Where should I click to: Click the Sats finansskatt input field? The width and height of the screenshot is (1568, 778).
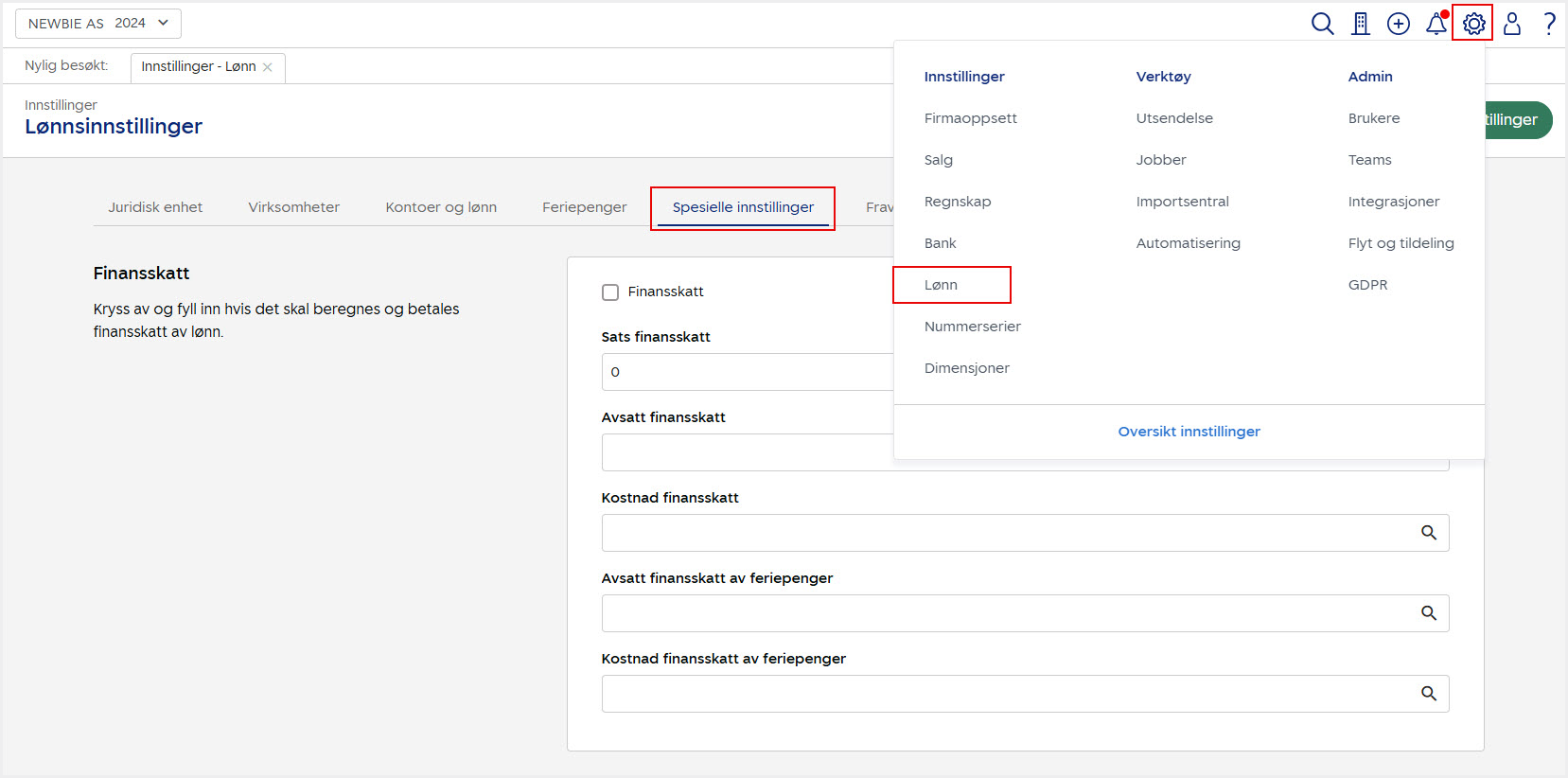tap(748, 372)
